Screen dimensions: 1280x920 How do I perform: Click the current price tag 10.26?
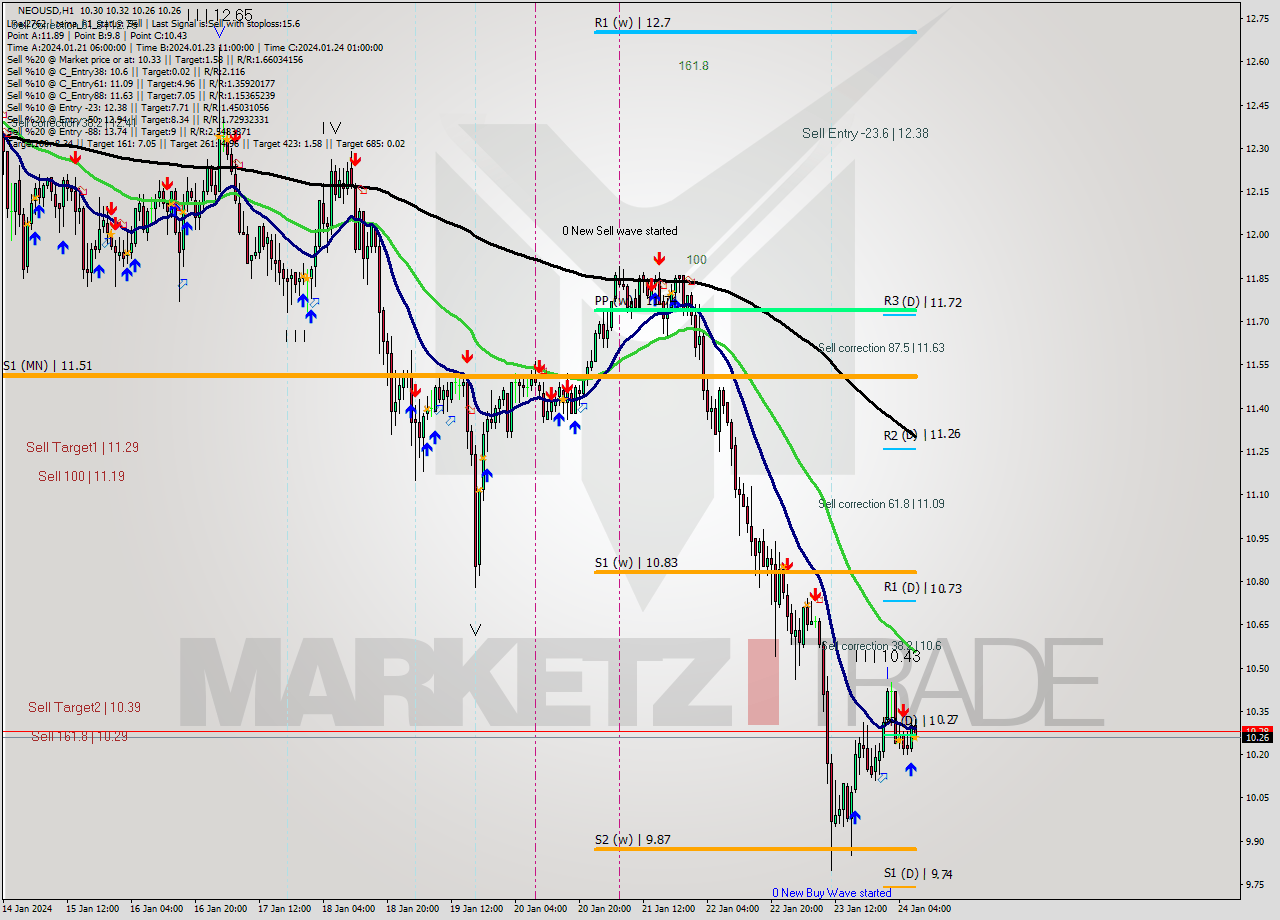tap(1257, 737)
